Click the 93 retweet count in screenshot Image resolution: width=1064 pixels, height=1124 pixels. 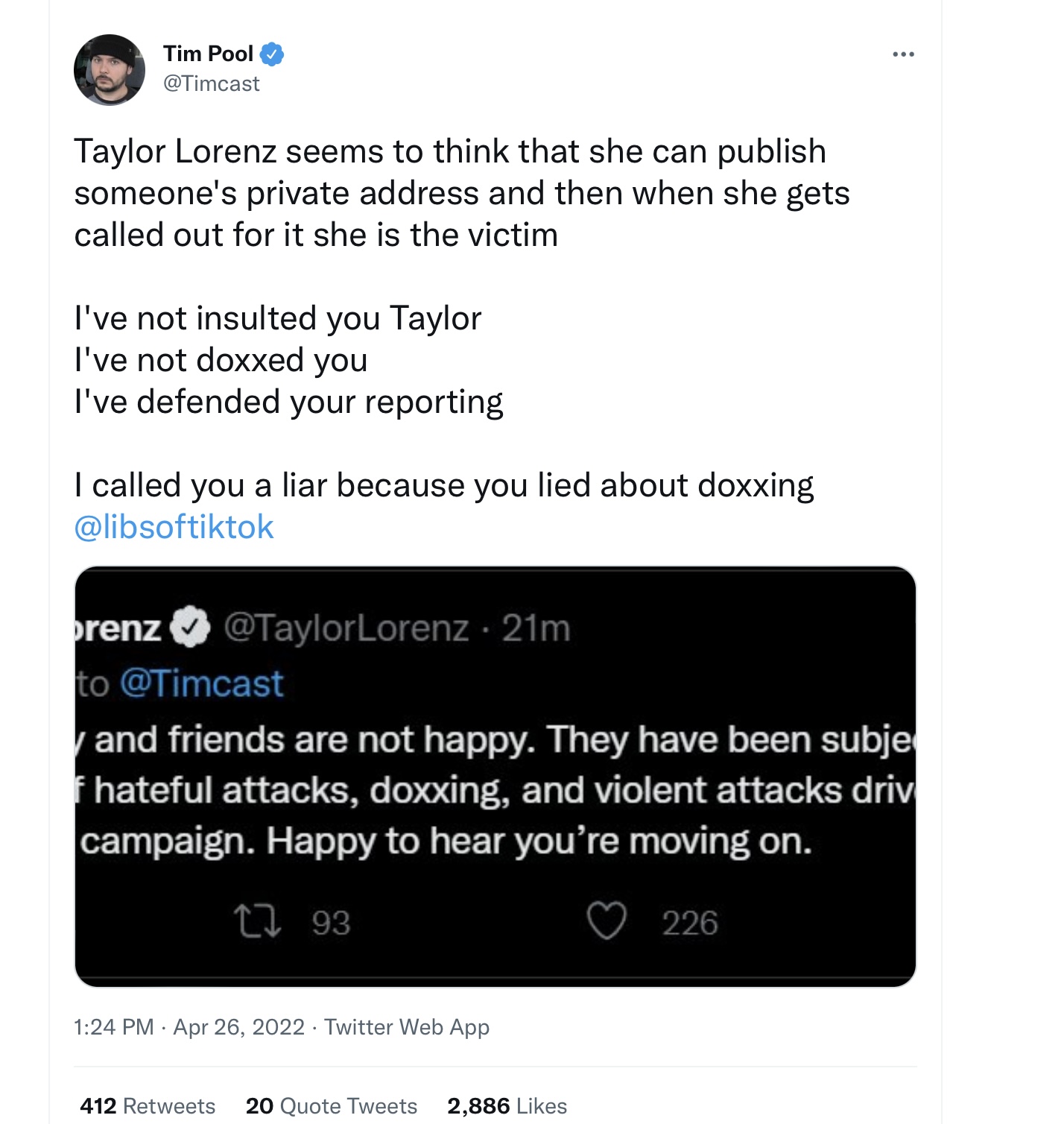pyautogui.click(x=331, y=923)
